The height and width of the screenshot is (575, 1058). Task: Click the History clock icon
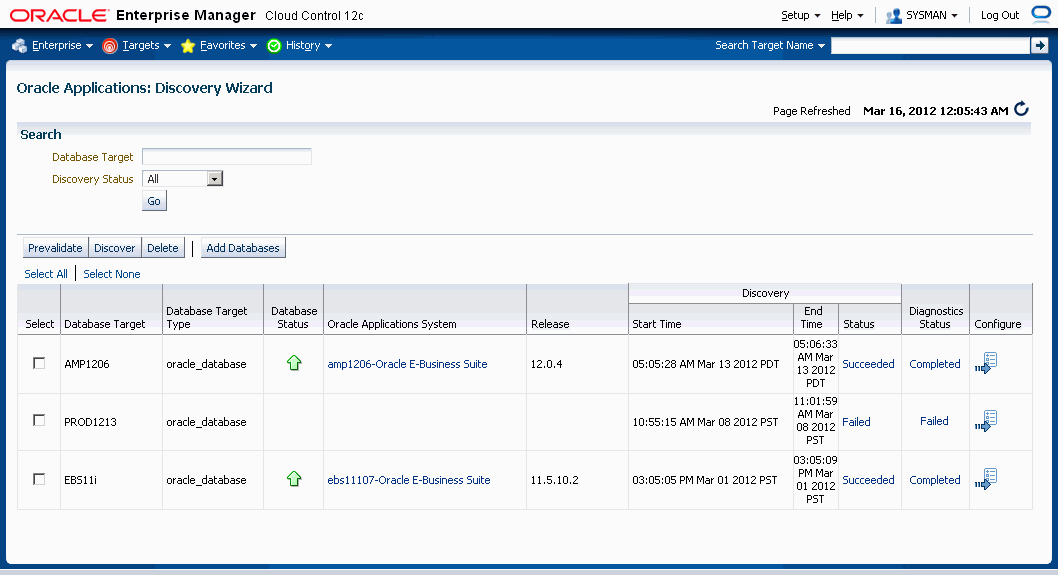pos(274,45)
